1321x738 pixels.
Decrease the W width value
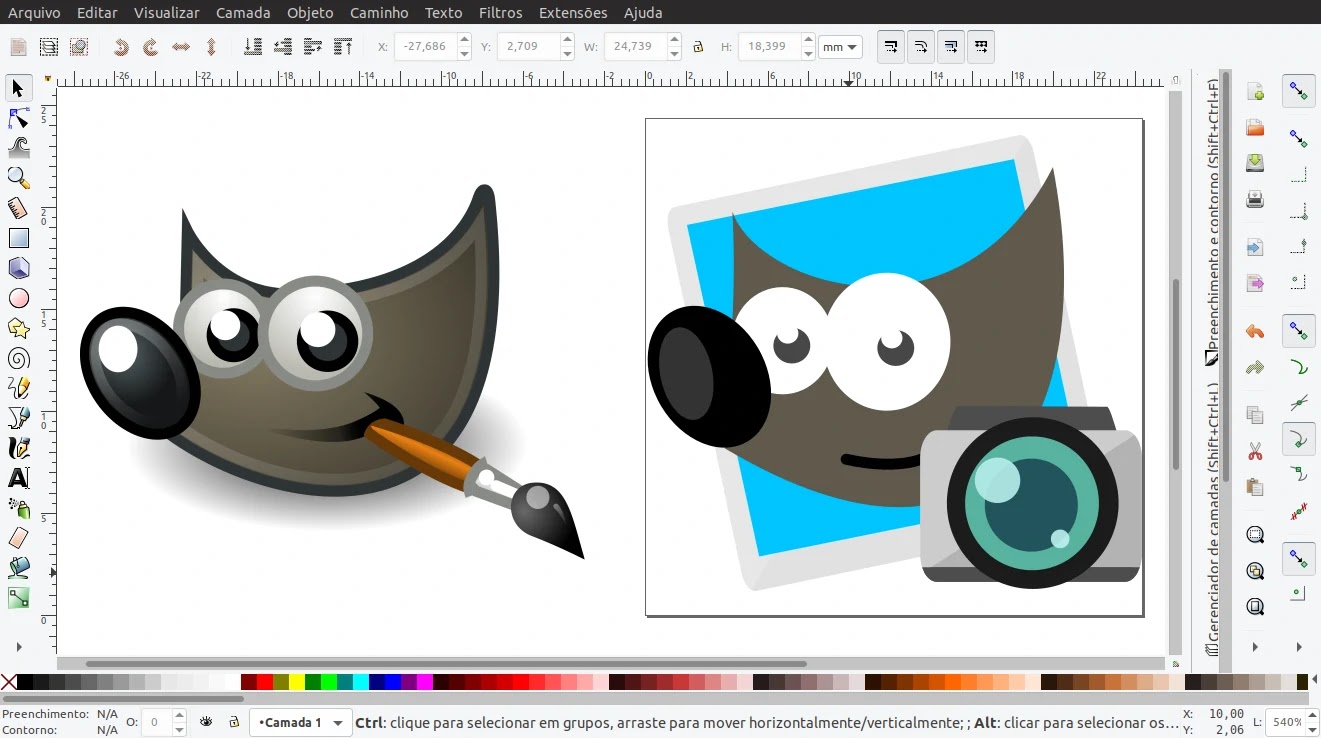point(674,53)
